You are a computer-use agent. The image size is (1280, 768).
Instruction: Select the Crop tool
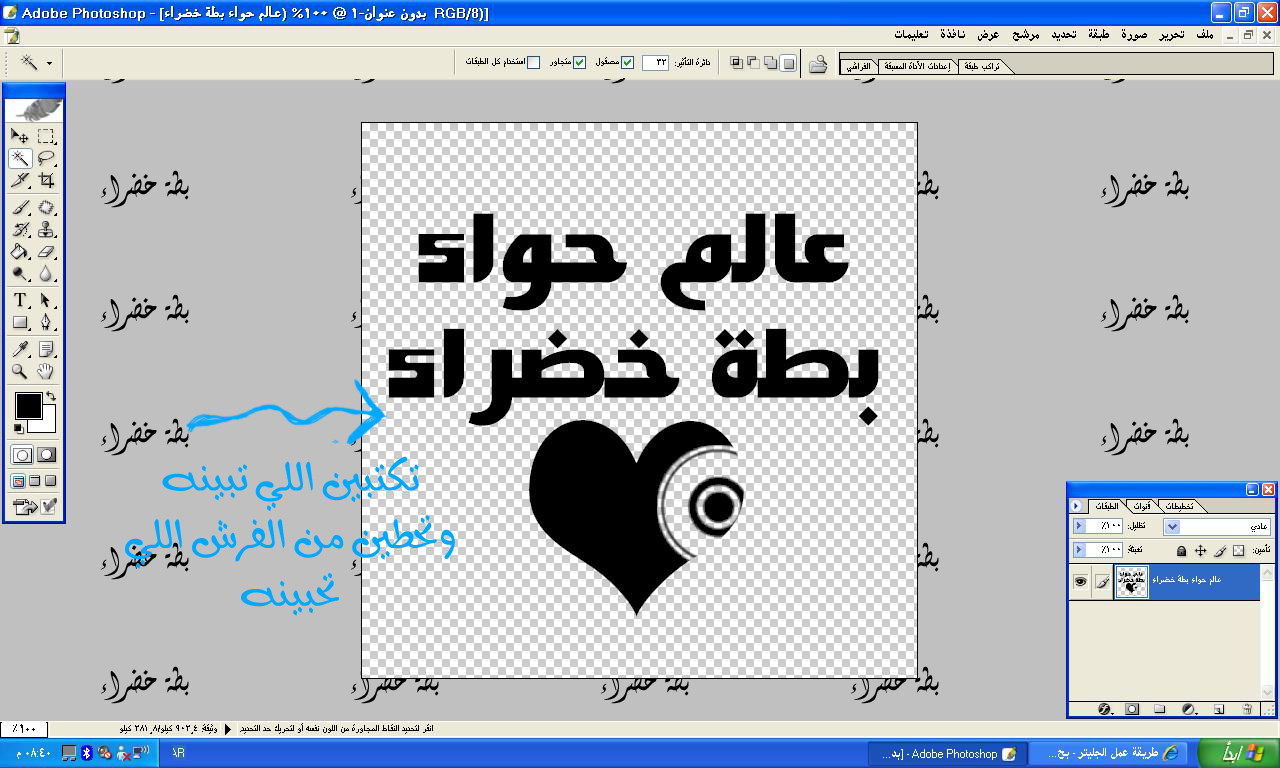pyautogui.click(x=46, y=181)
